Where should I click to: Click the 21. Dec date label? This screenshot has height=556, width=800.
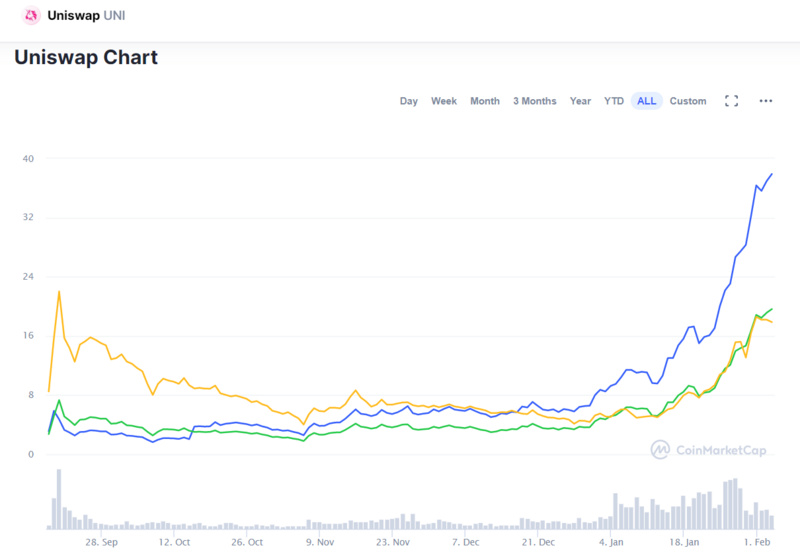(x=538, y=542)
